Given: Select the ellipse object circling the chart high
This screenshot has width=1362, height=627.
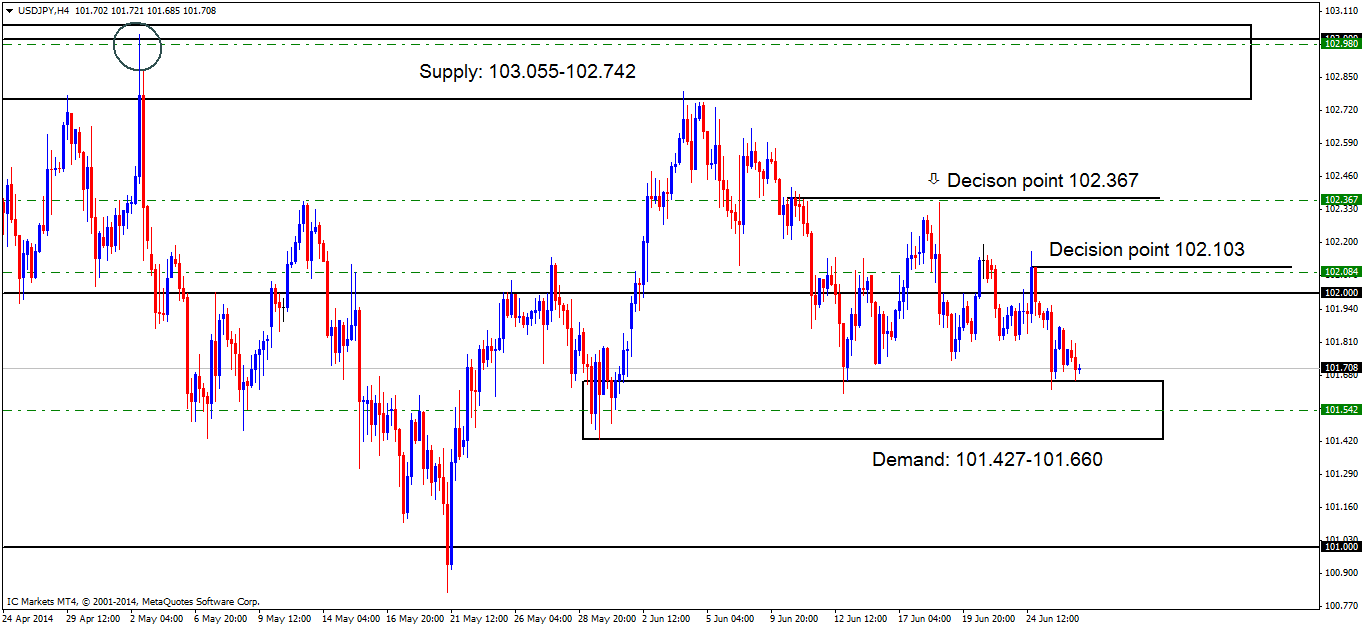Looking at the screenshot, I should click(x=137, y=46).
